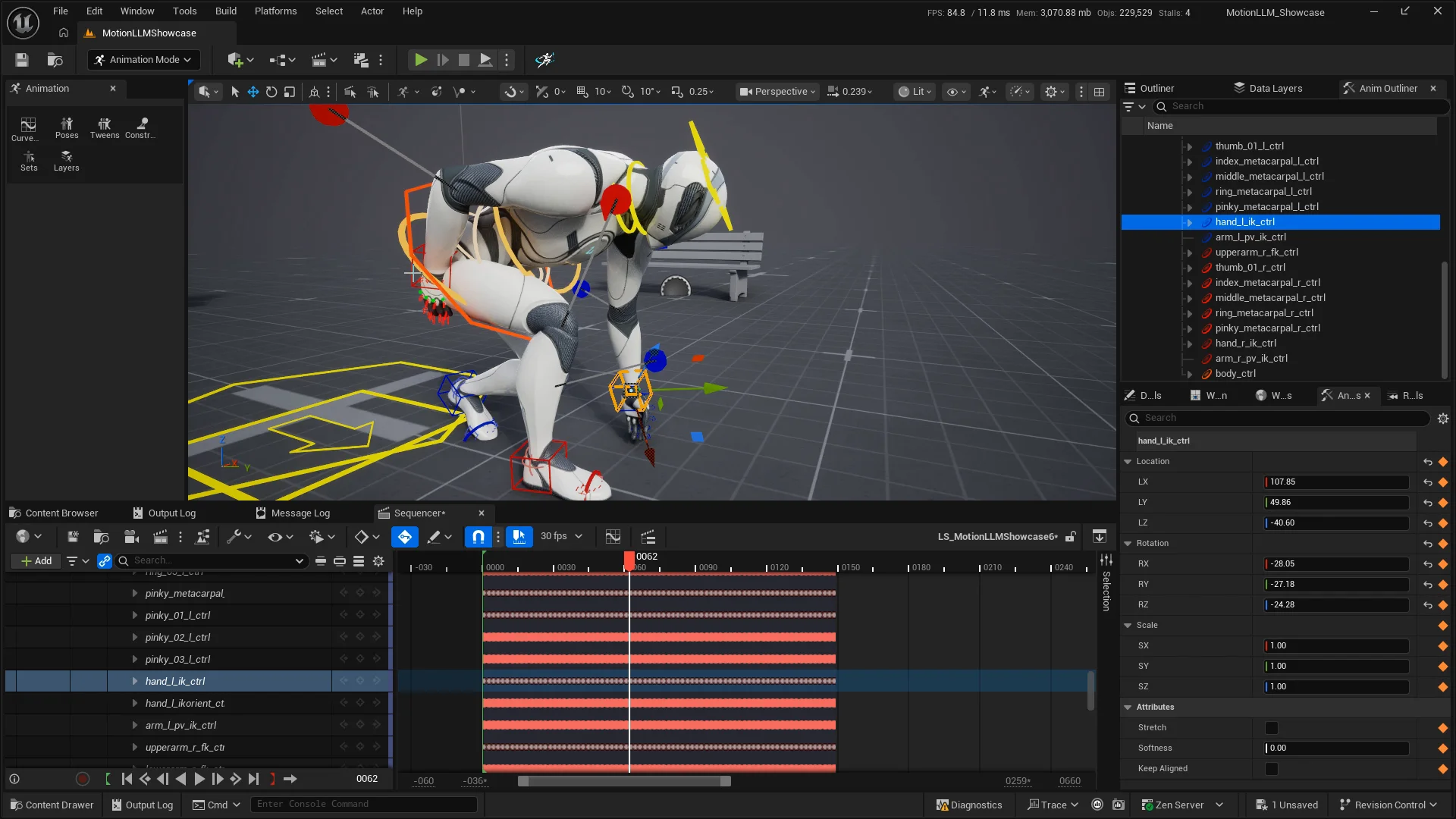The height and width of the screenshot is (819, 1456).
Task: Select the rotate gizmo tool in viewport
Action: [x=271, y=92]
